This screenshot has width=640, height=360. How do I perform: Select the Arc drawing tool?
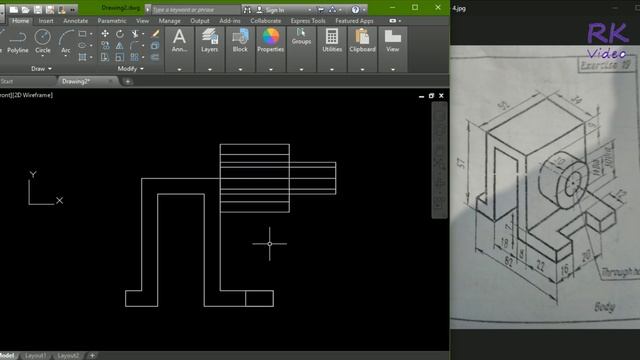click(66, 42)
